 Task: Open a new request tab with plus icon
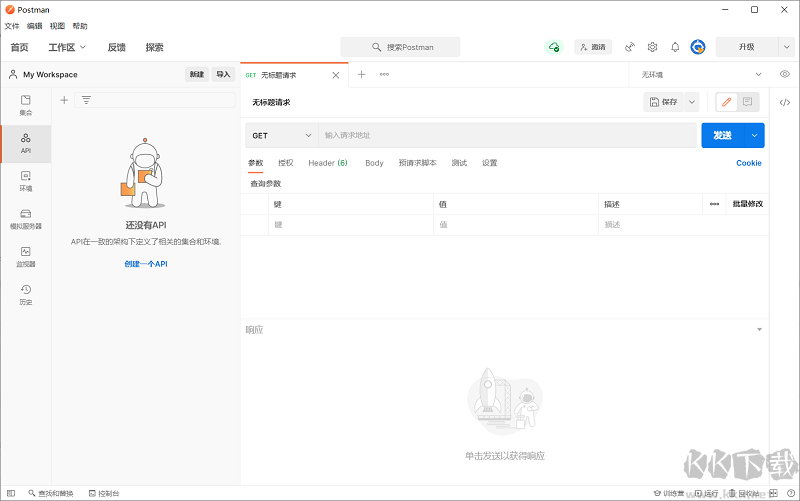click(x=361, y=74)
